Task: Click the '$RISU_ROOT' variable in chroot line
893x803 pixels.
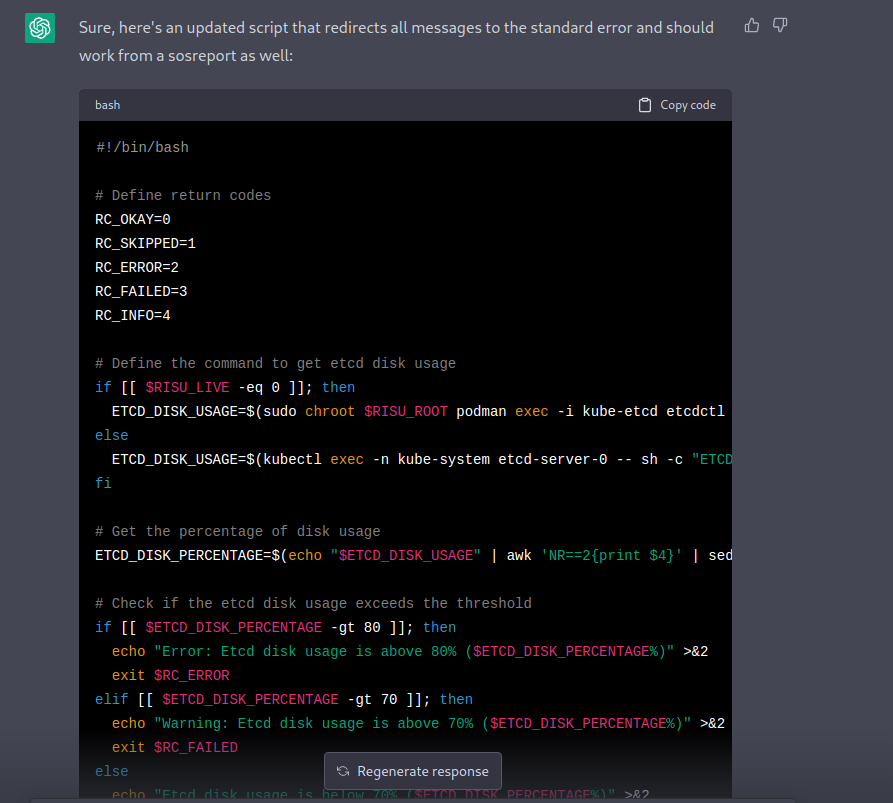Action: [x=405, y=411]
